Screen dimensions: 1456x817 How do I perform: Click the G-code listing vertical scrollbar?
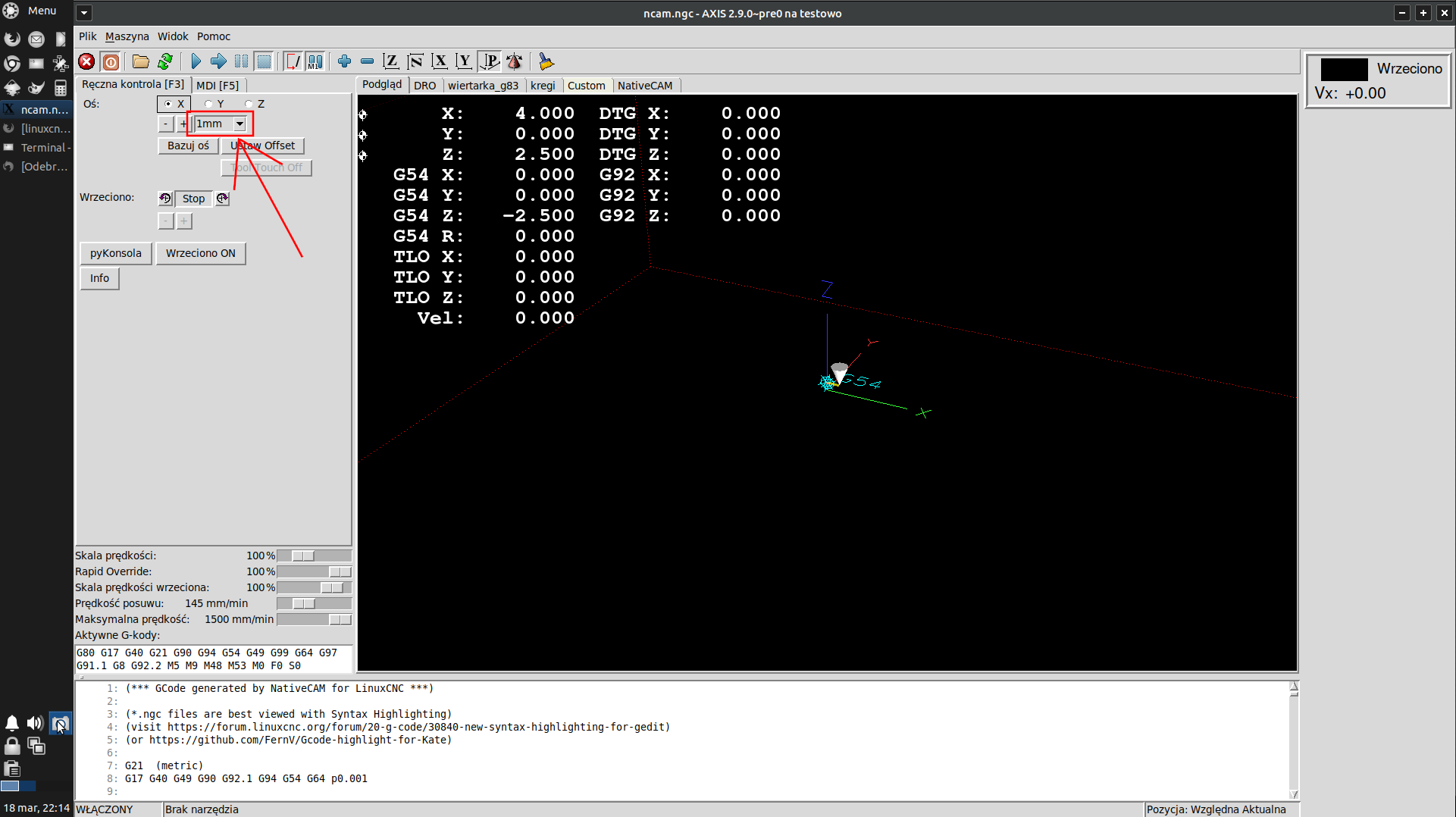(1294, 740)
